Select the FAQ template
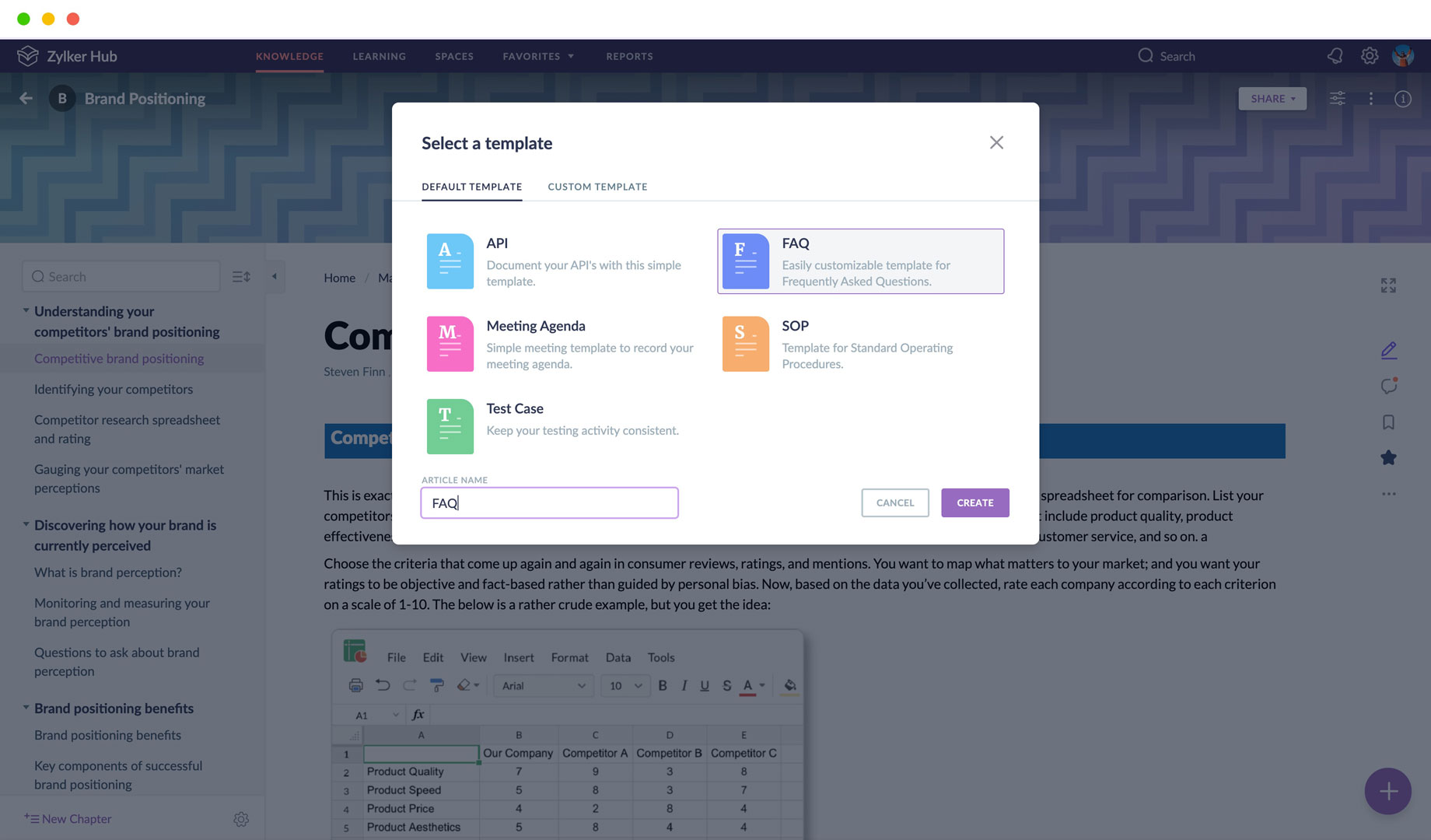Image resolution: width=1431 pixels, height=840 pixels. click(860, 261)
